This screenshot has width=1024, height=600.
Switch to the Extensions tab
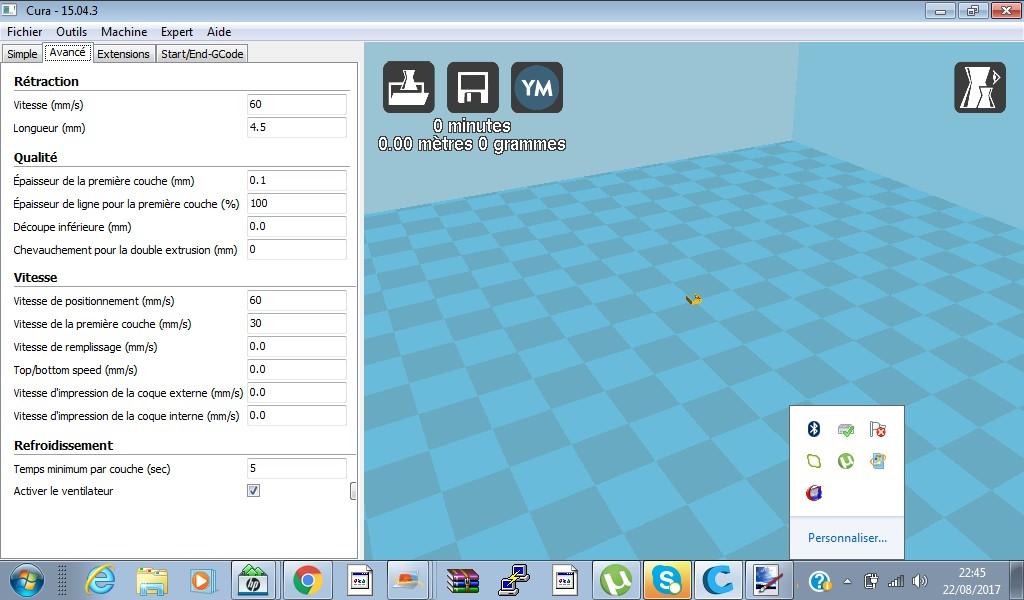pos(123,54)
